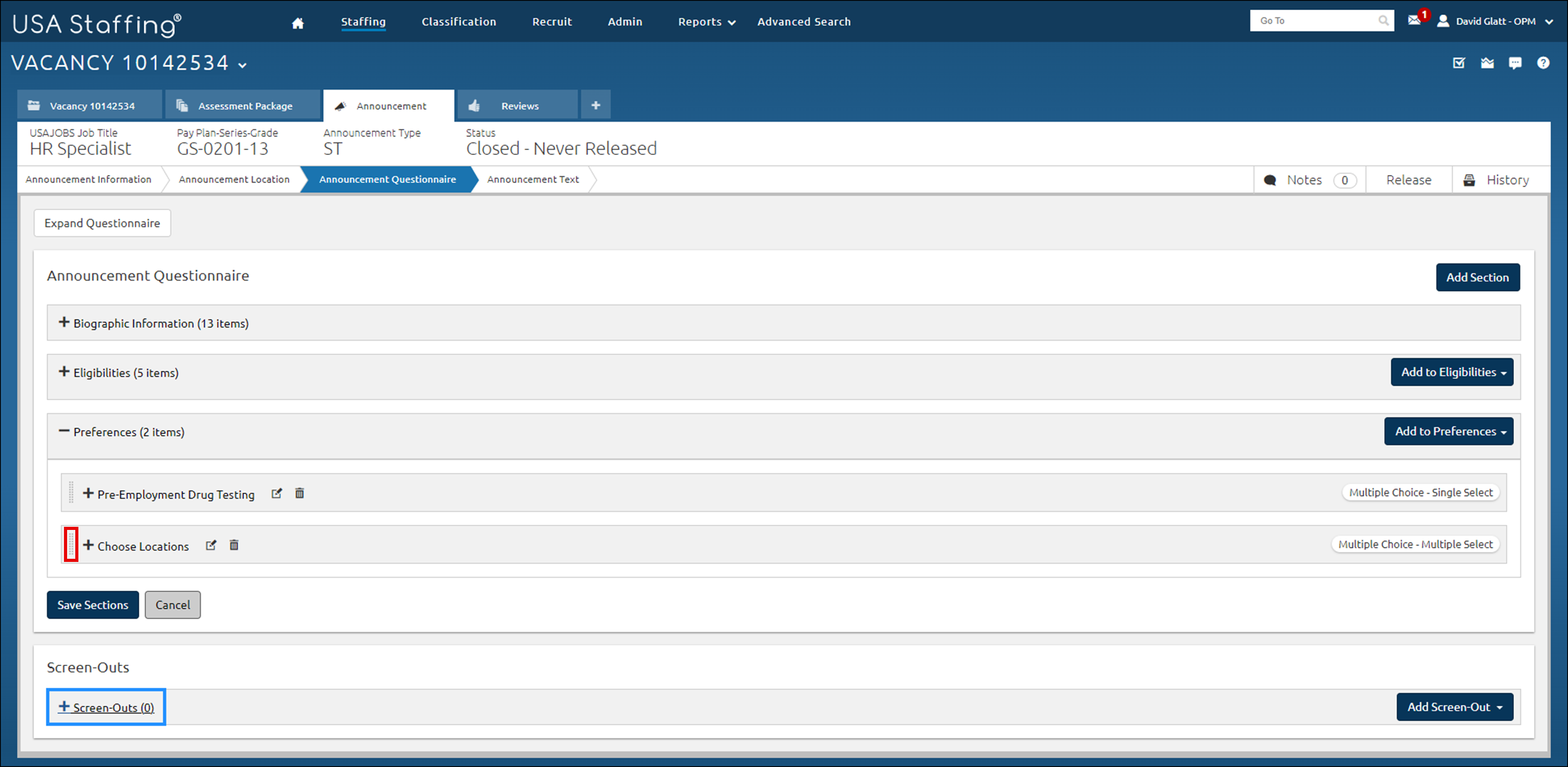
Task: Open the Add to Preferences dropdown
Action: (x=1449, y=431)
